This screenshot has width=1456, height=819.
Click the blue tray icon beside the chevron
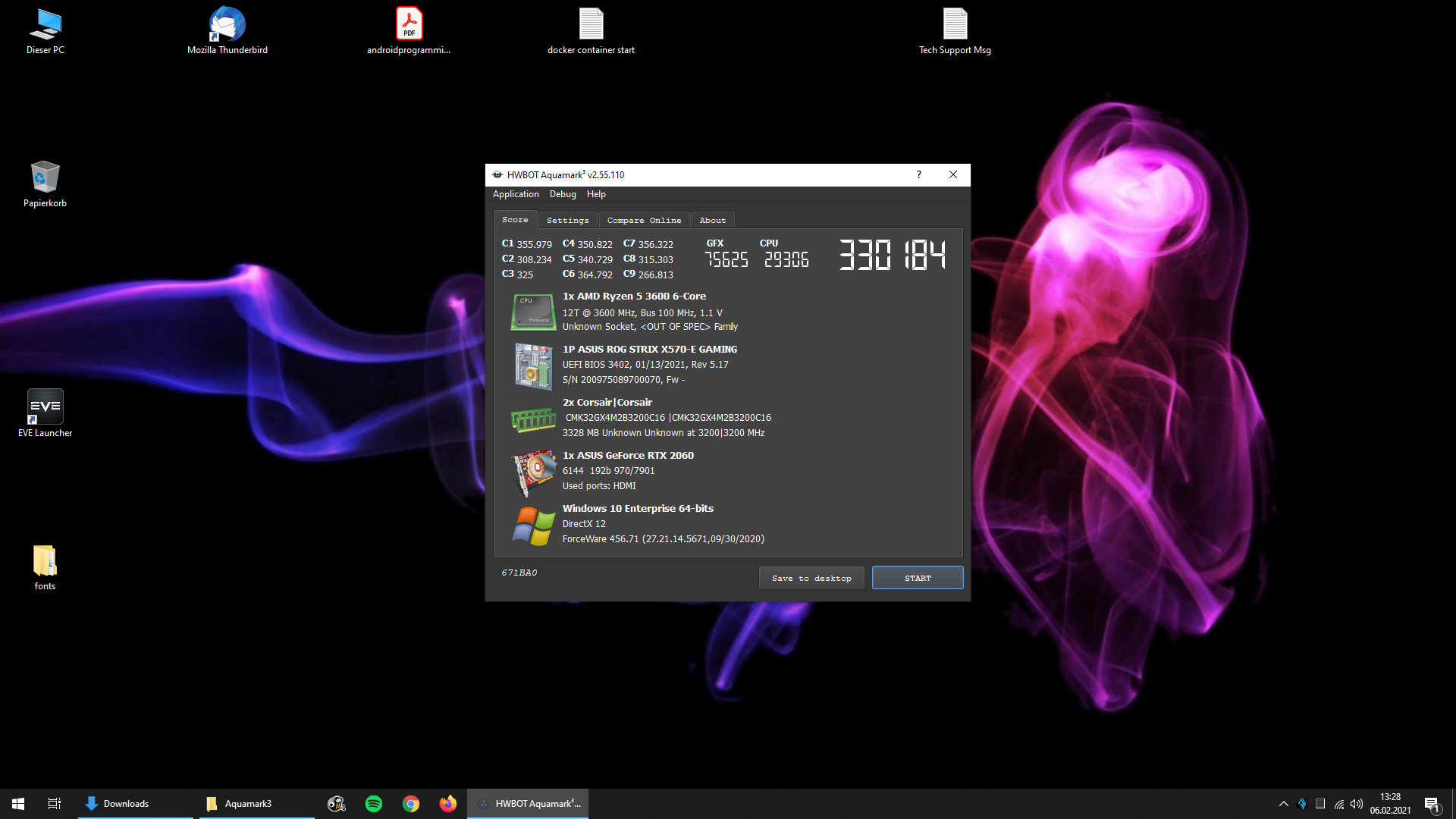1302,804
